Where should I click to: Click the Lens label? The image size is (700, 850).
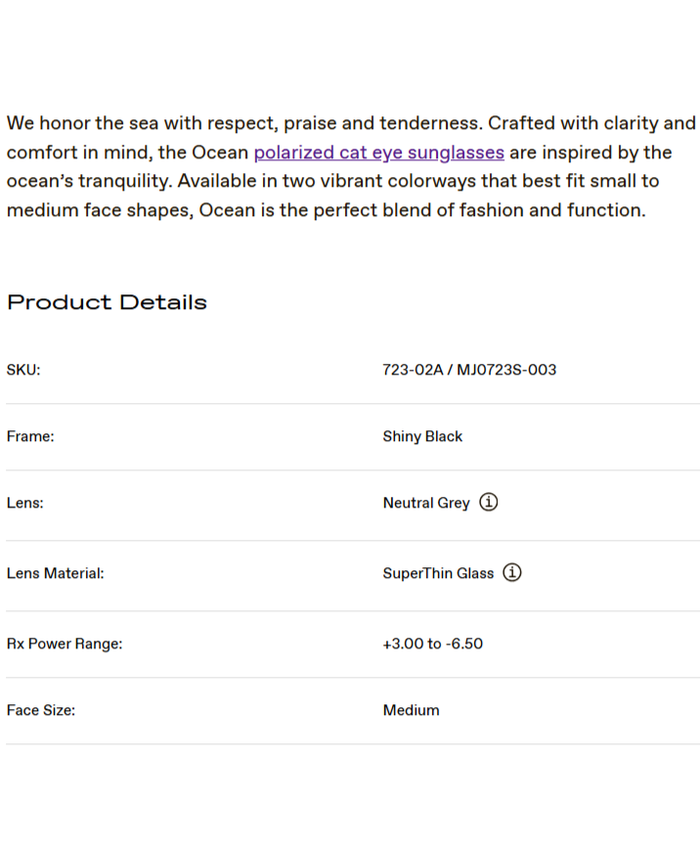point(25,503)
